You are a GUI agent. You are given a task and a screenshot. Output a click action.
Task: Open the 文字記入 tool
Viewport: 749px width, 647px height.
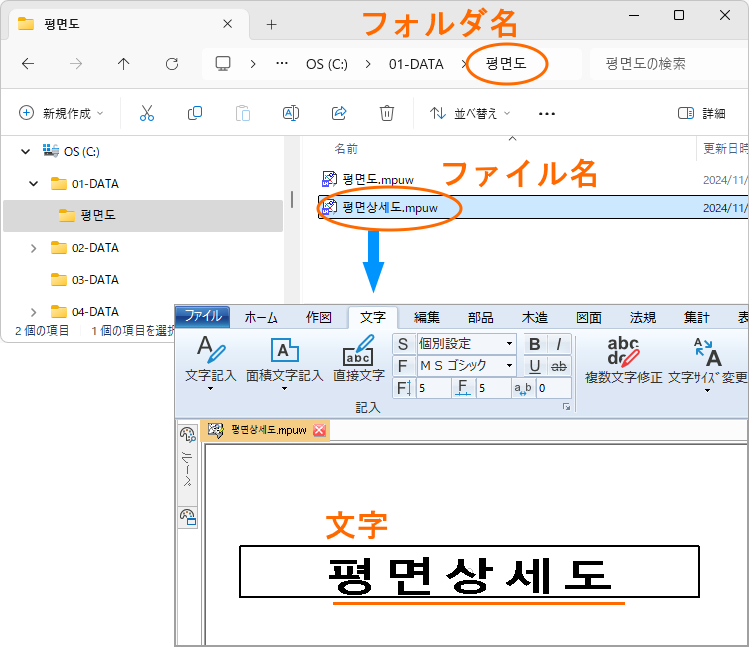tap(211, 363)
